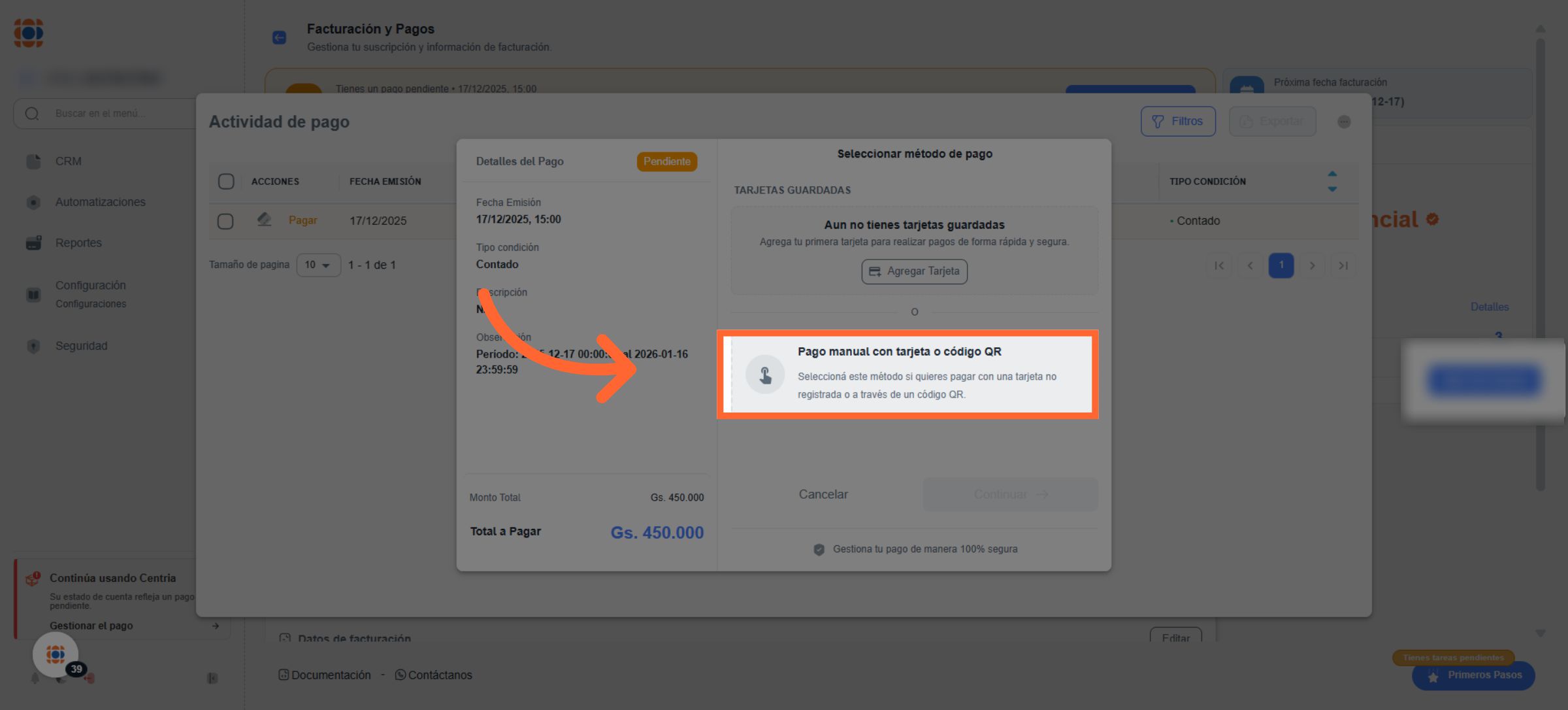1568x710 pixels.
Task: Open the CRM sidebar icon
Action: click(33, 161)
